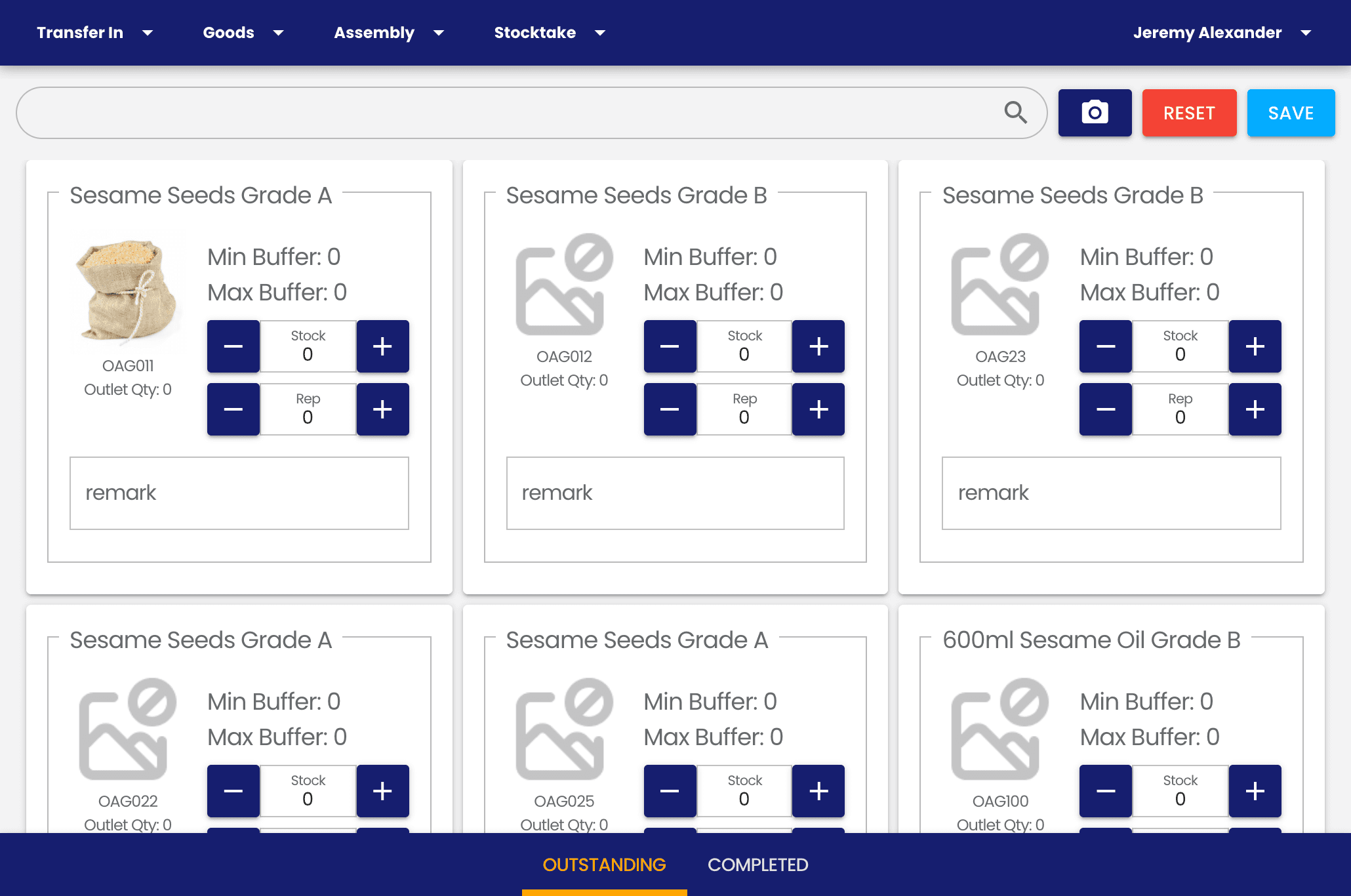Decrease Stock for OAG012

(x=670, y=346)
